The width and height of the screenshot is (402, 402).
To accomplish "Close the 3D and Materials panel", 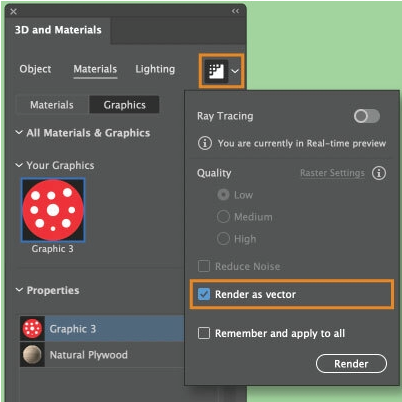I will tap(14, 12).
